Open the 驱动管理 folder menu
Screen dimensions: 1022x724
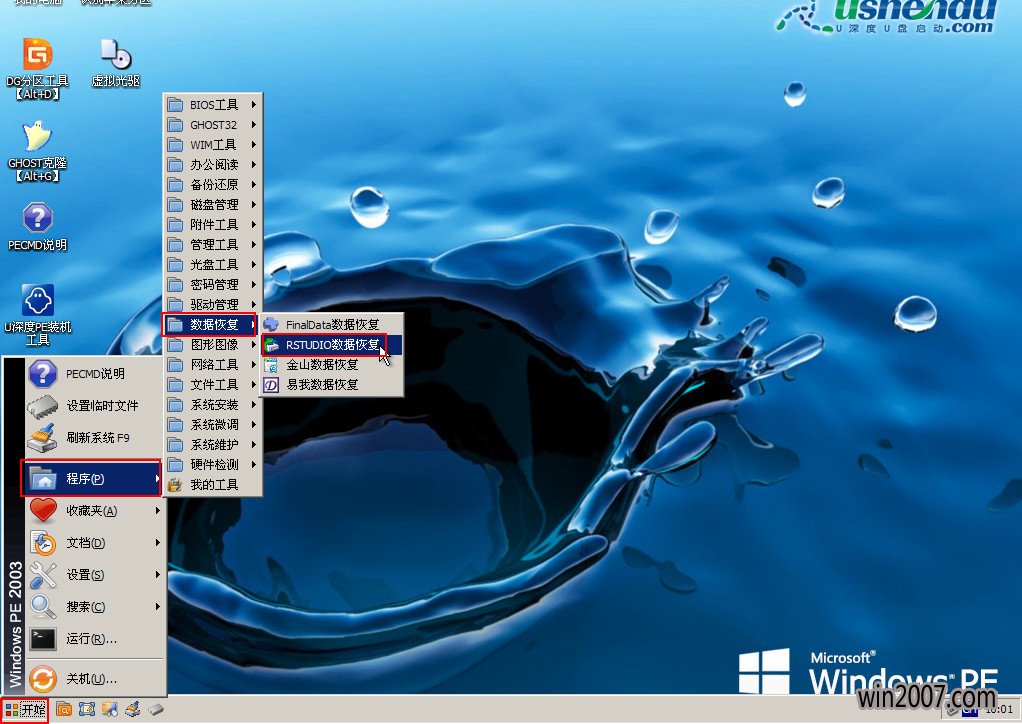tap(212, 304)
